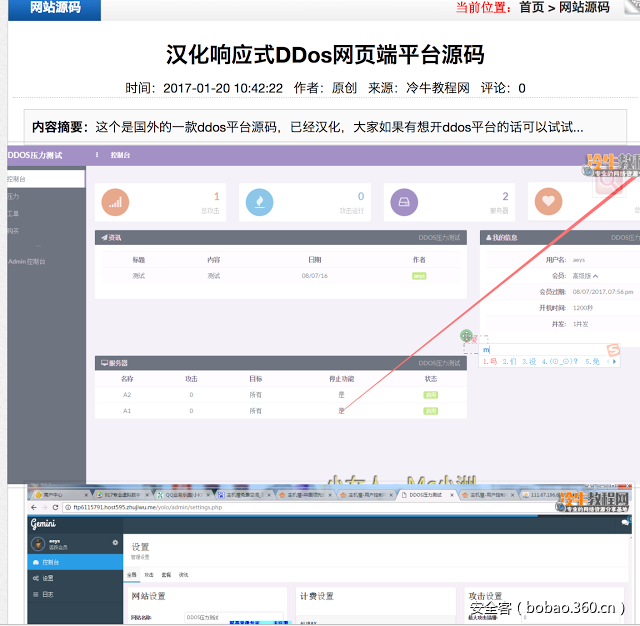Click the user icon beside 我的信息 title
Image resolution: width=640 pixels, height=626 pixels.
click(489, 238)
